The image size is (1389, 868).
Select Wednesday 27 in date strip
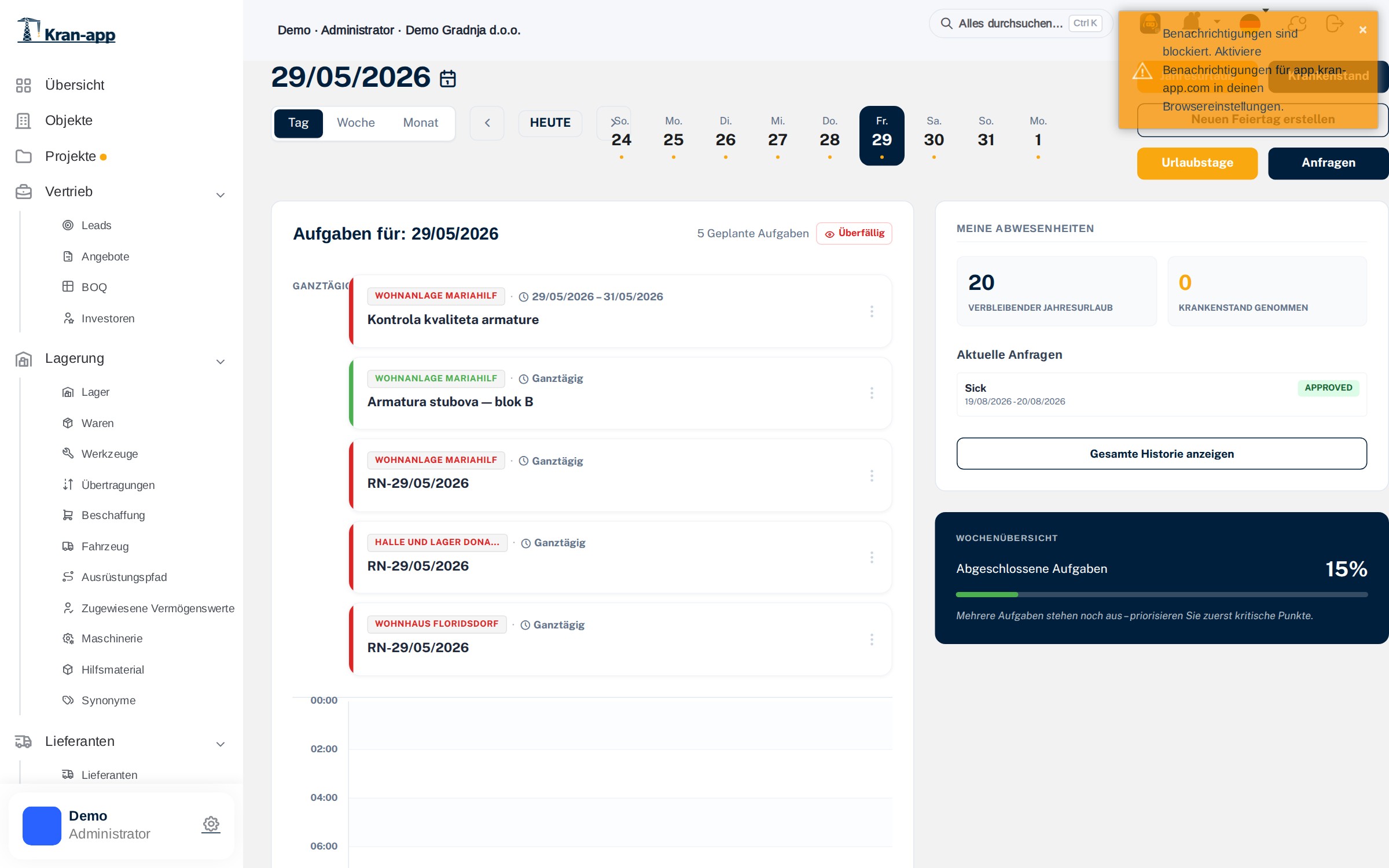[x=778, y=136]
